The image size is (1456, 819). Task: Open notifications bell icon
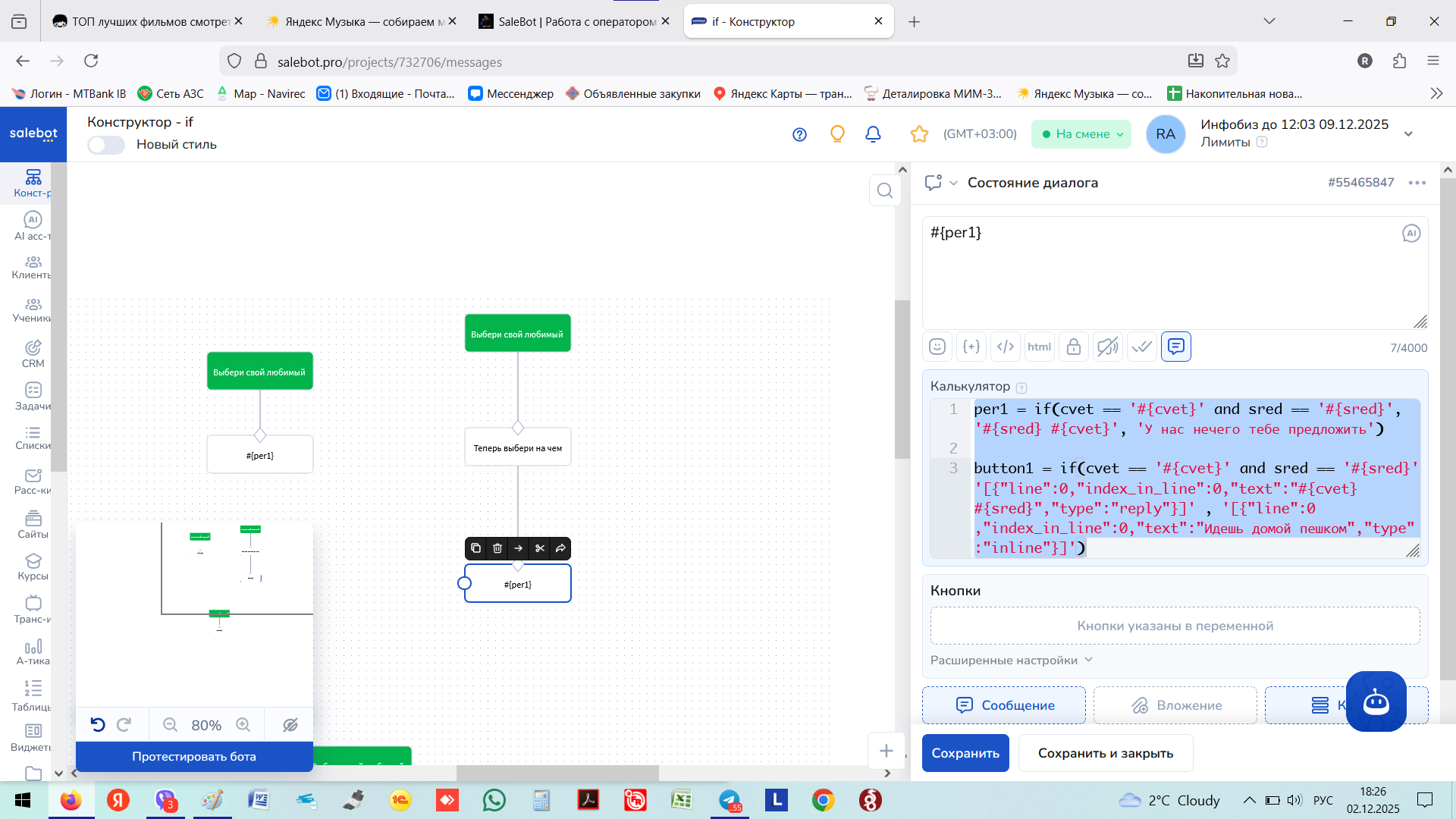click(x=873, y=134)
